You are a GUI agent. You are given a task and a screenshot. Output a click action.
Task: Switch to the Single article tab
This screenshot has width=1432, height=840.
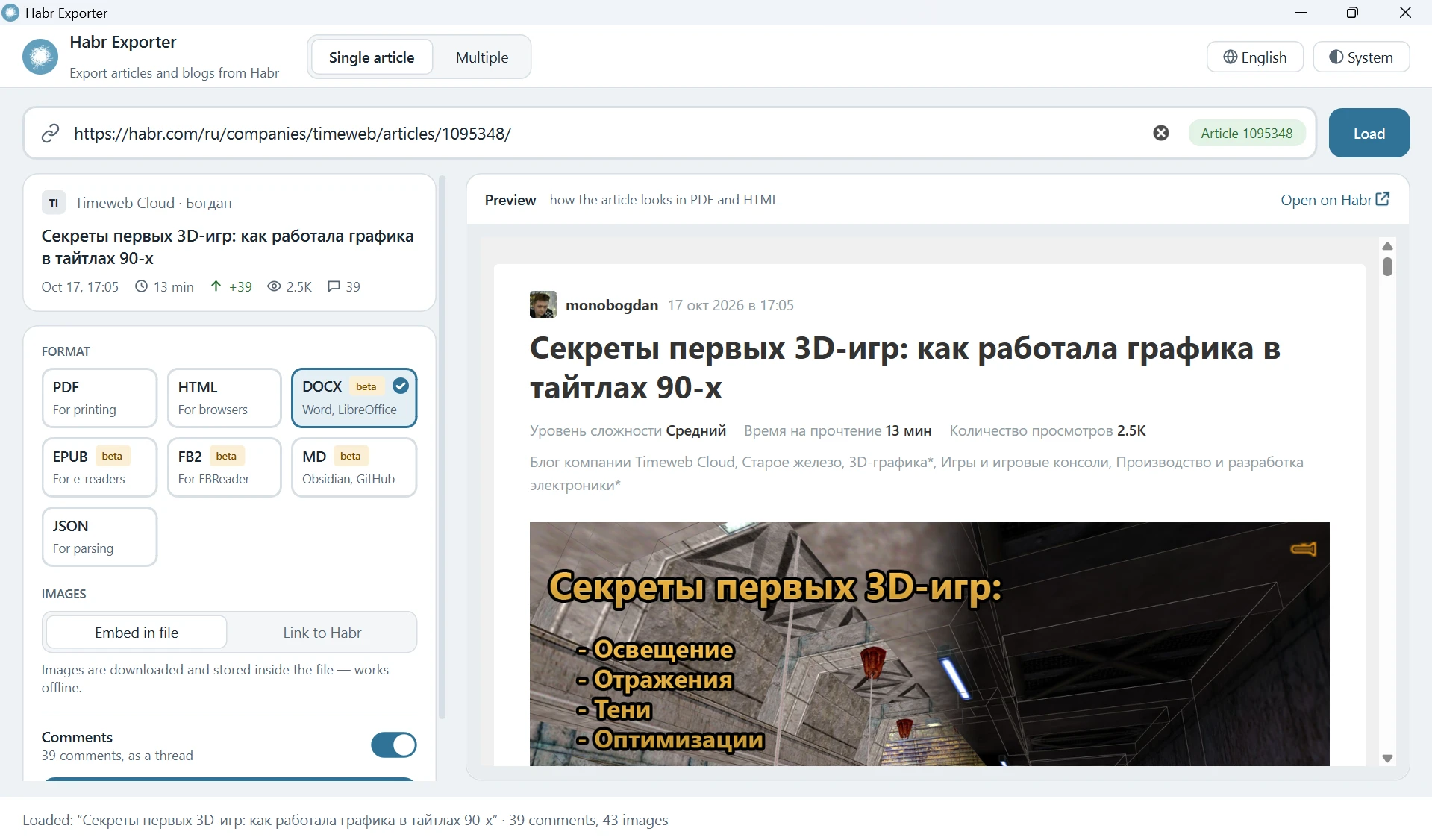(372, 57)
